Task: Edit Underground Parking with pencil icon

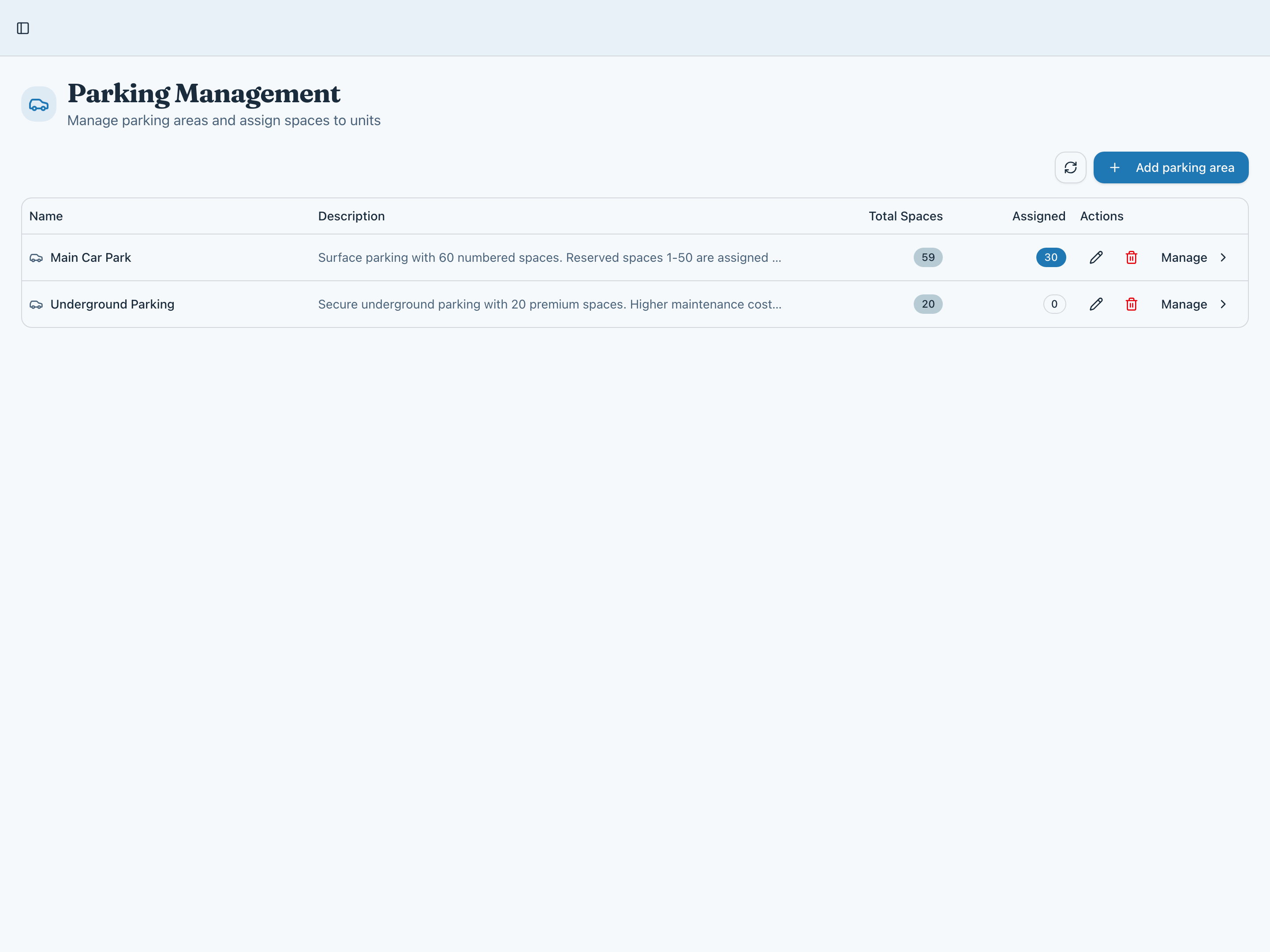Action: (x=1096, y=304)
